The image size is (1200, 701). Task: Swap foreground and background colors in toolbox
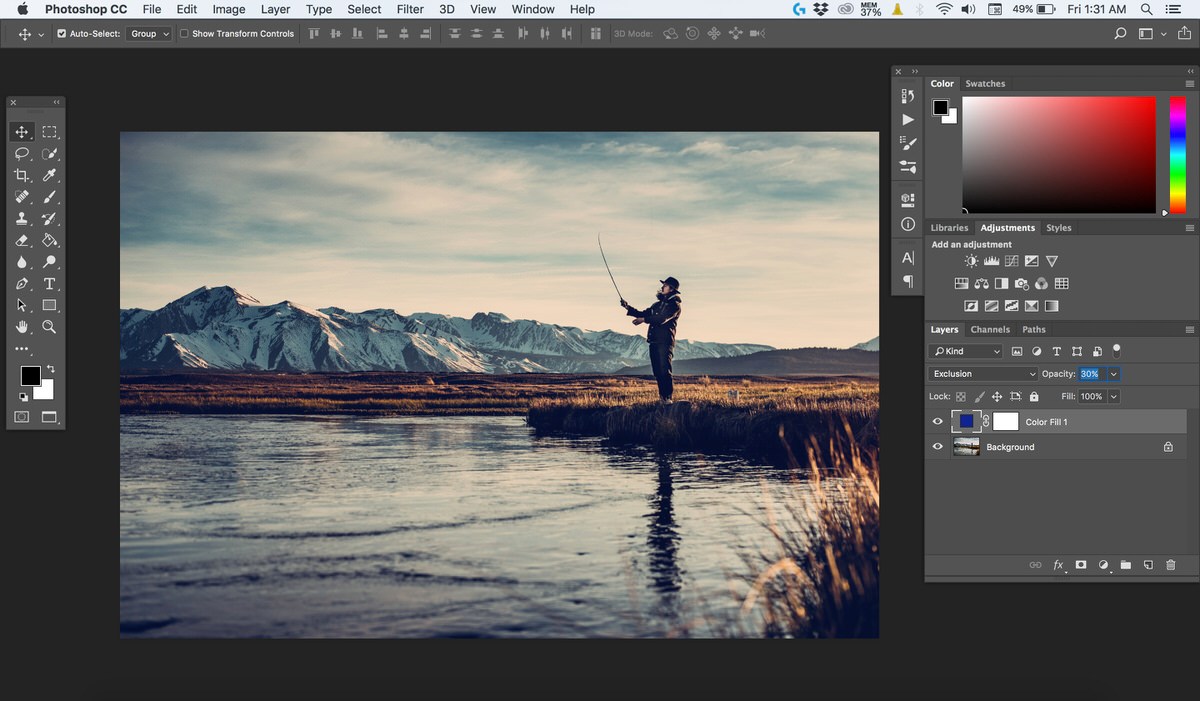(x=50, y=369)
